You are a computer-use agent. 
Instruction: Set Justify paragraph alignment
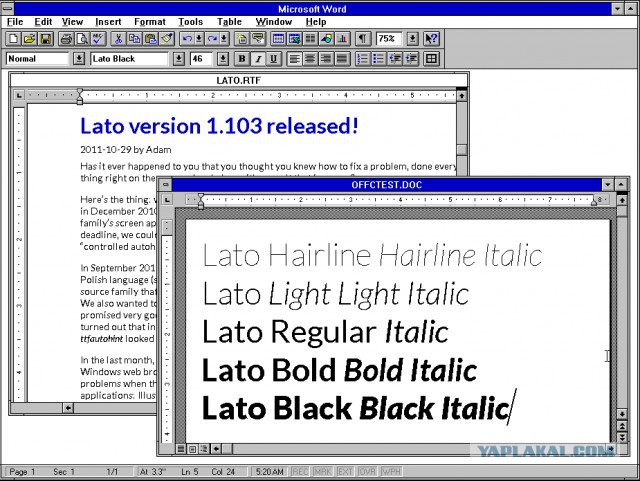(x=342, y=59)
